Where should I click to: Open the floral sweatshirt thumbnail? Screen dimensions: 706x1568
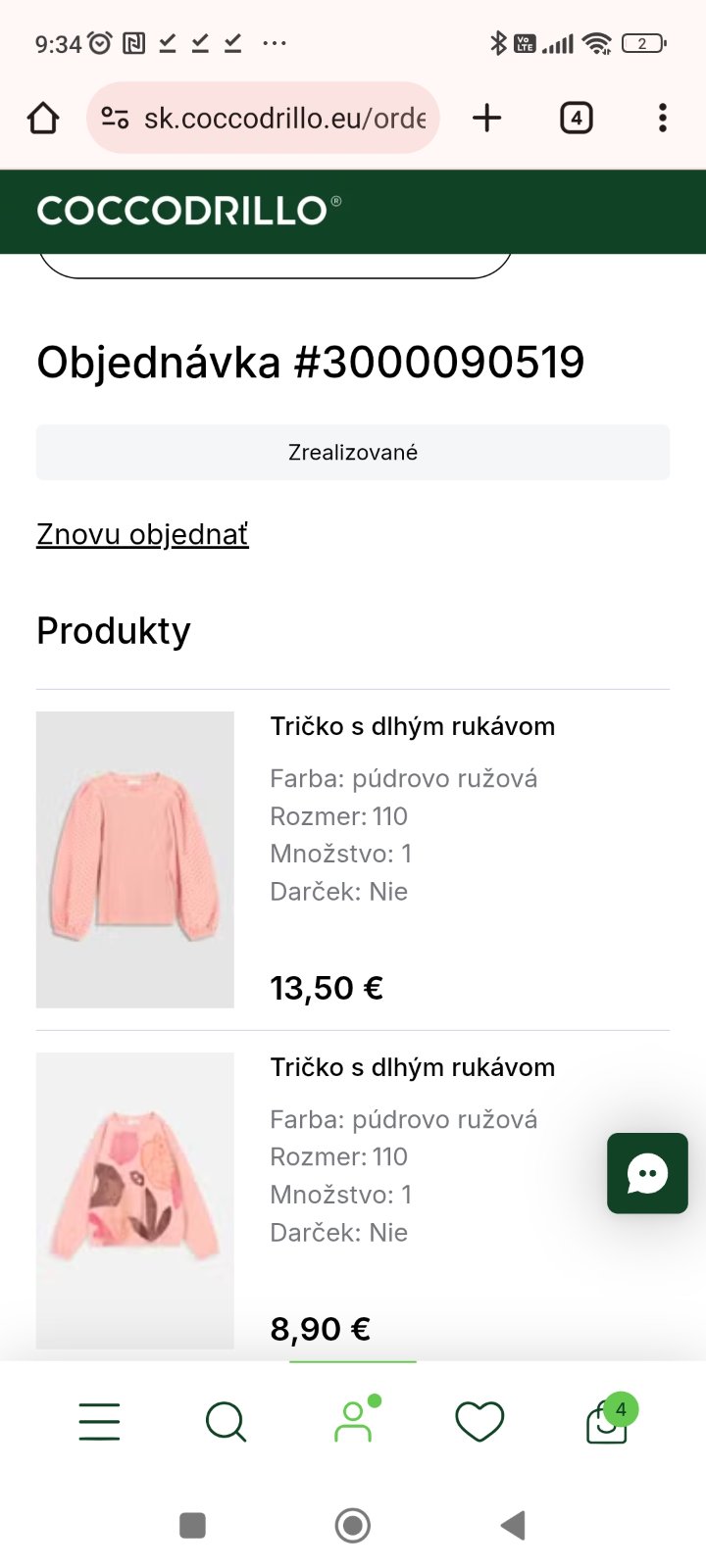(135, 1200)
